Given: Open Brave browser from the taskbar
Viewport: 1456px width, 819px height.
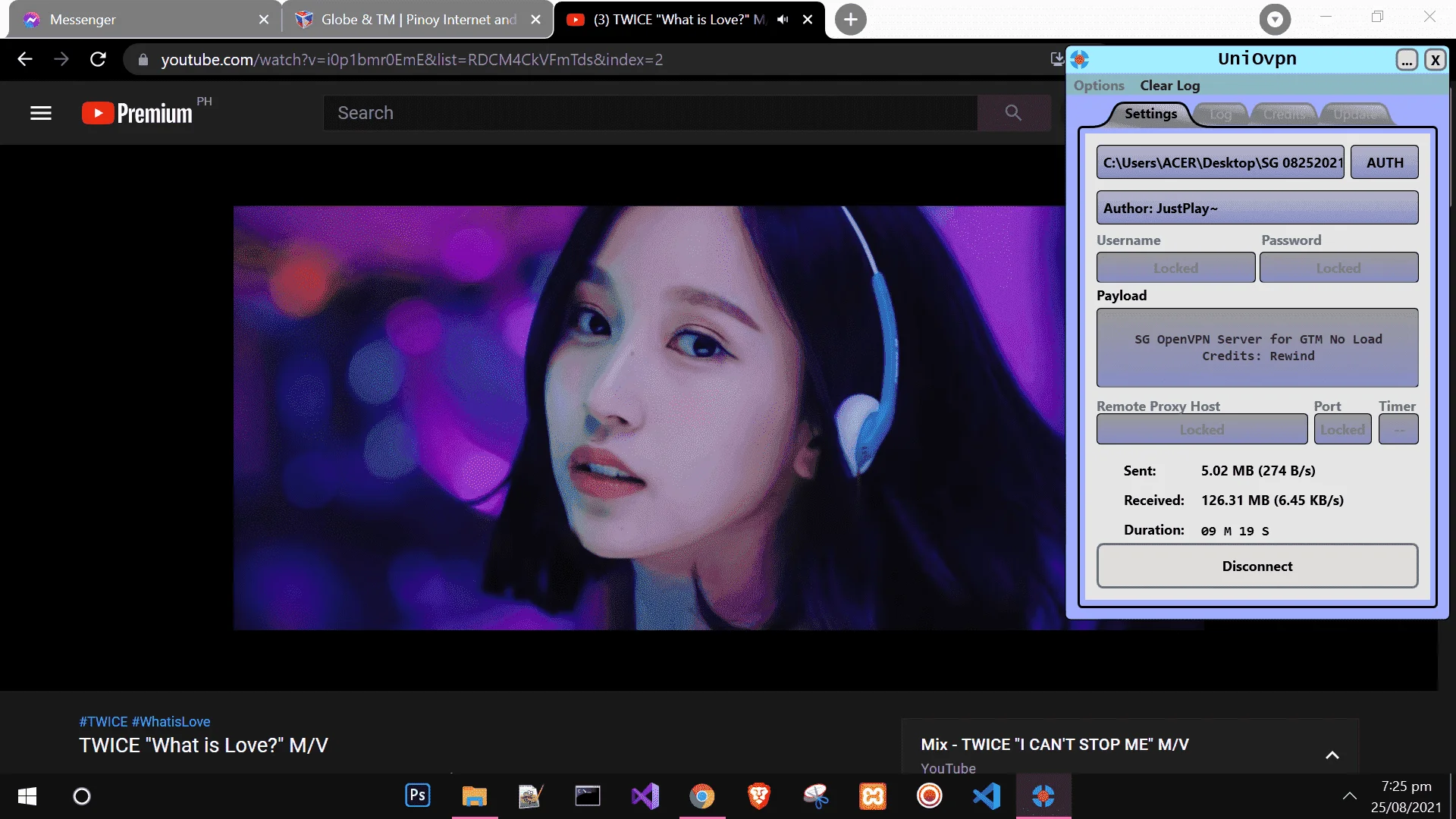Looking at the screenshot, I should [759, 796].
